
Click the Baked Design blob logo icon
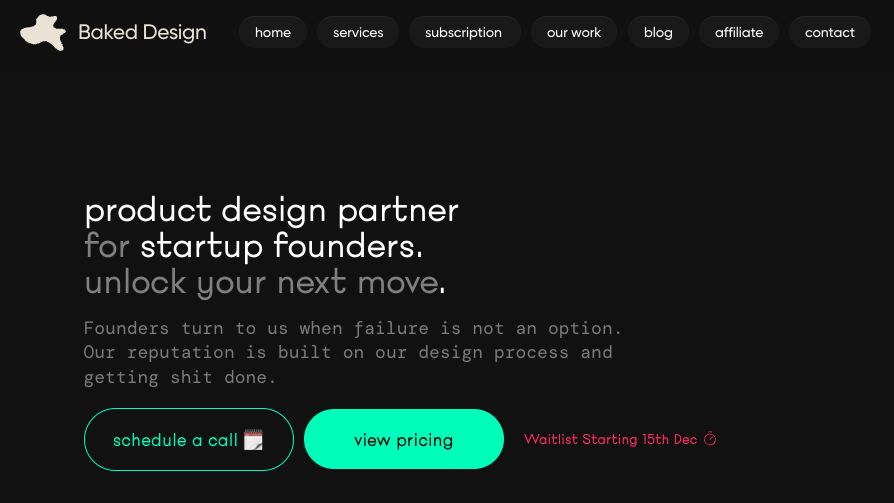point(43,32)
